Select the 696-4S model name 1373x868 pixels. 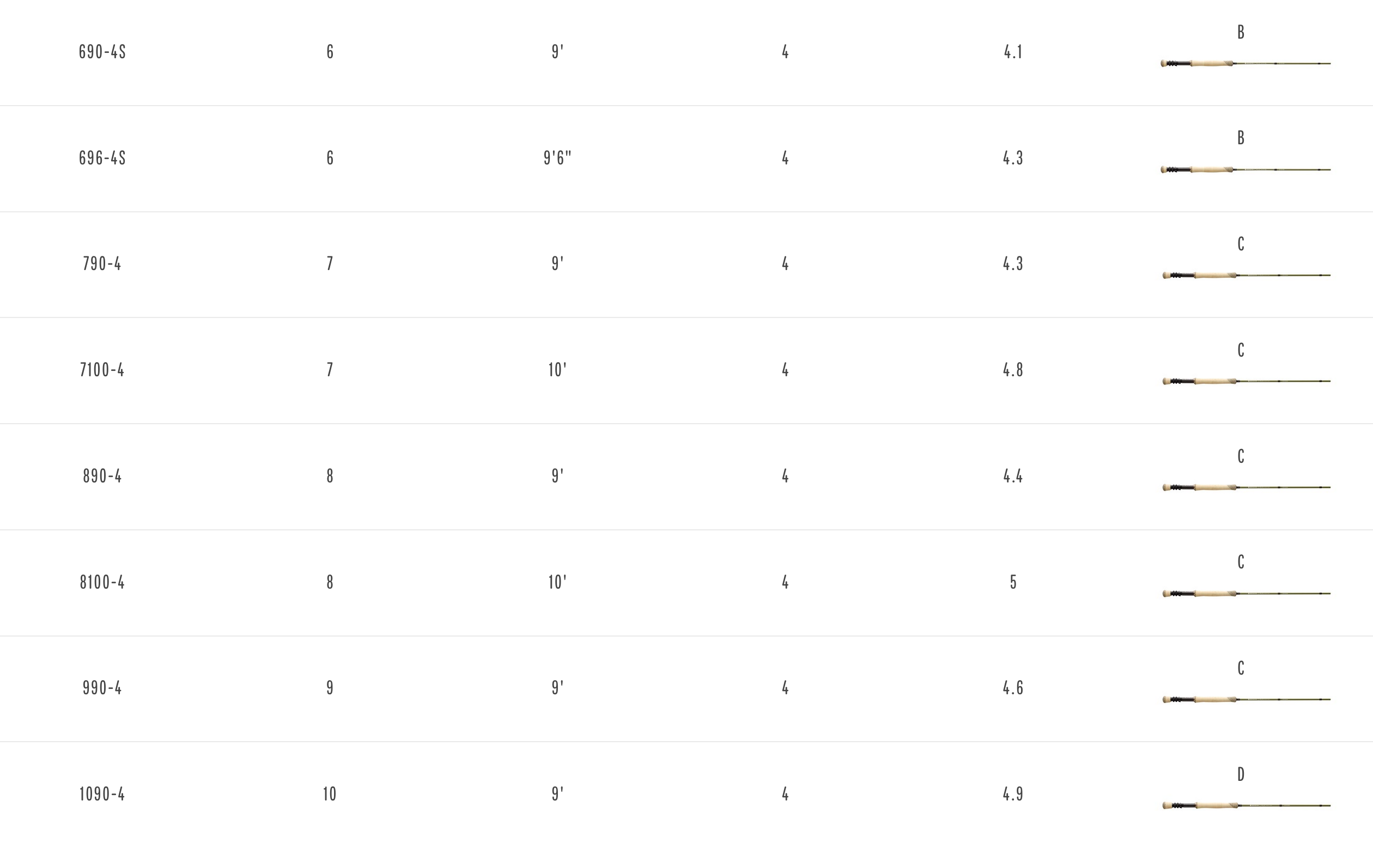click(102, 158)
